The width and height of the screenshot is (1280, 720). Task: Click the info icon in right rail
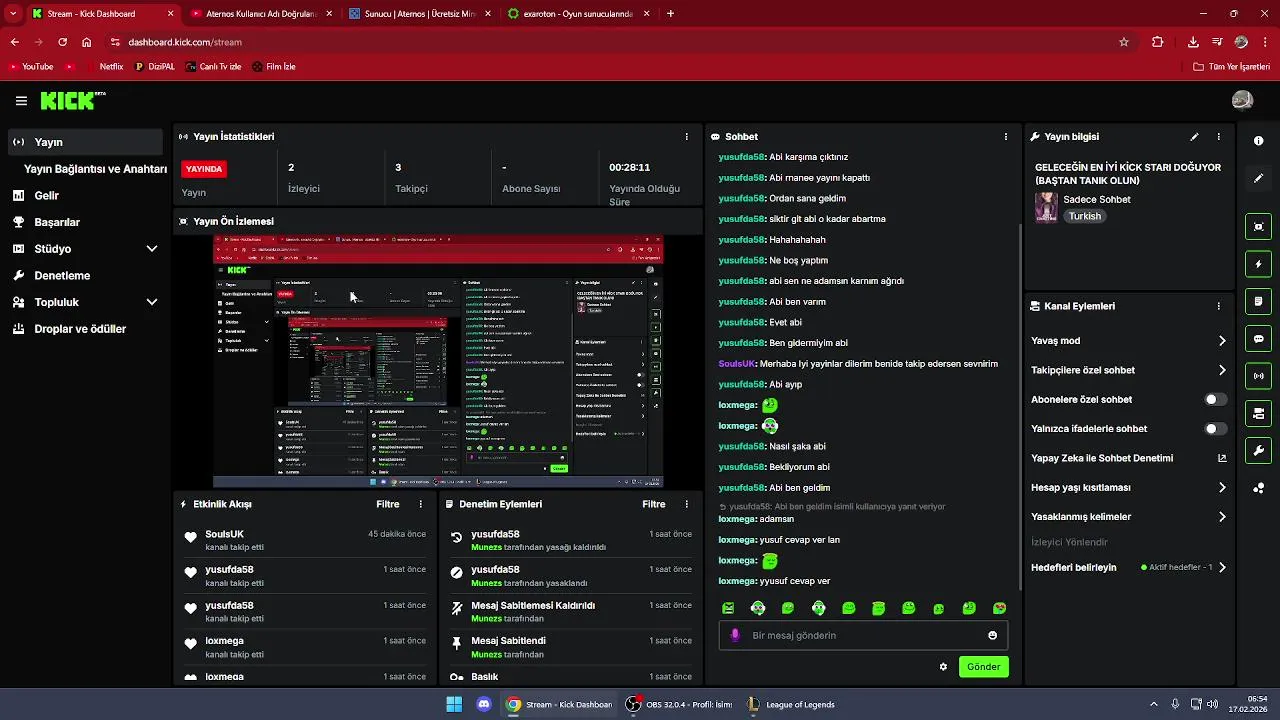(1258, 141)
